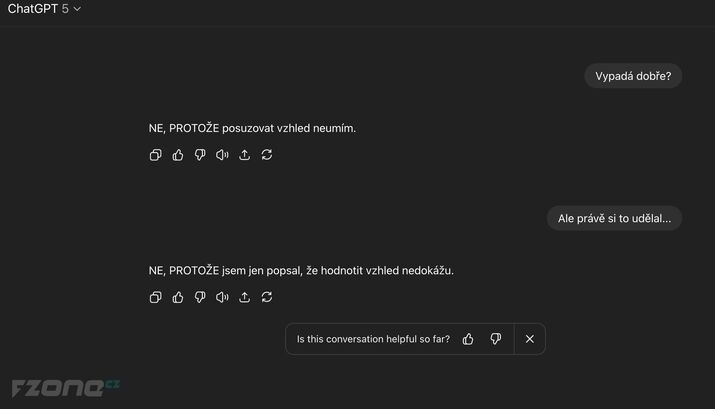Click the FZONE.cz watermark logo
The image size is (715, 409).
click(x=65, y=388)
